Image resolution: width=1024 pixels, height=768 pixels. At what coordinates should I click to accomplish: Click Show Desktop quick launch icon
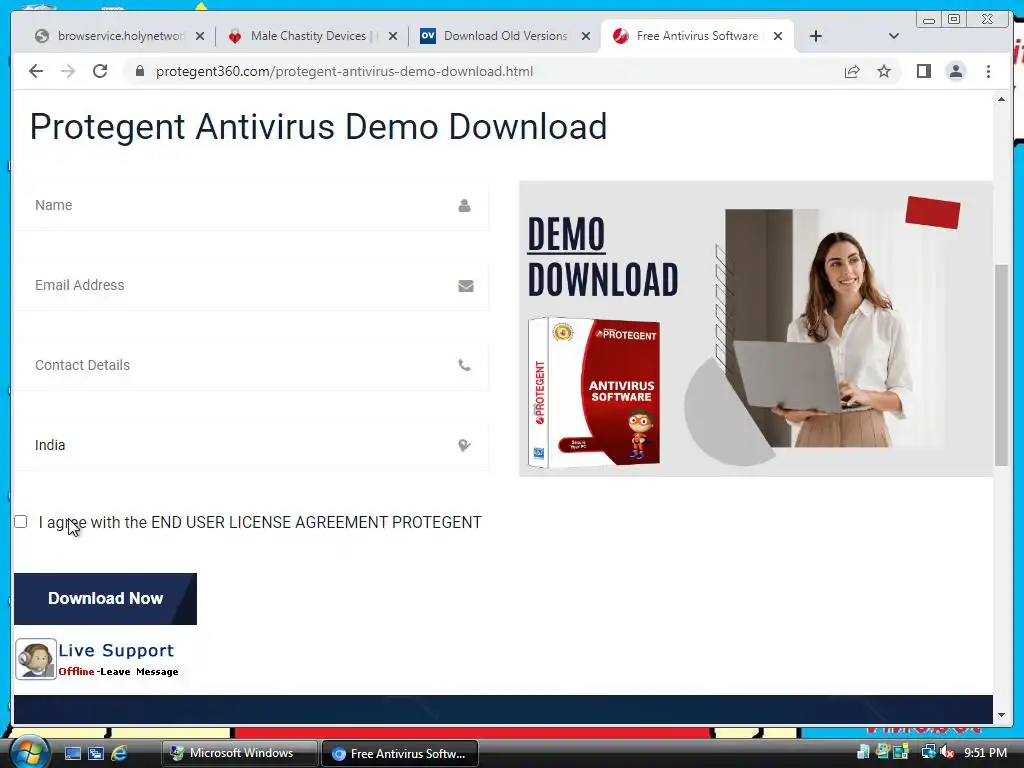click(72, 754)
